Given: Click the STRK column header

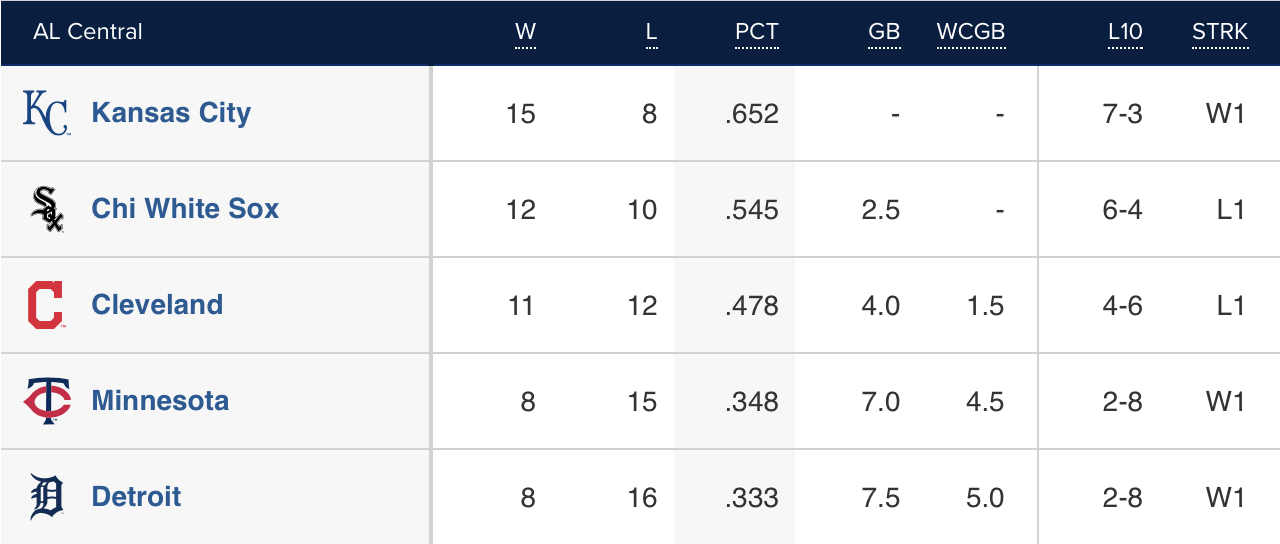Looking at the screenshot, I should point(1220,32).
